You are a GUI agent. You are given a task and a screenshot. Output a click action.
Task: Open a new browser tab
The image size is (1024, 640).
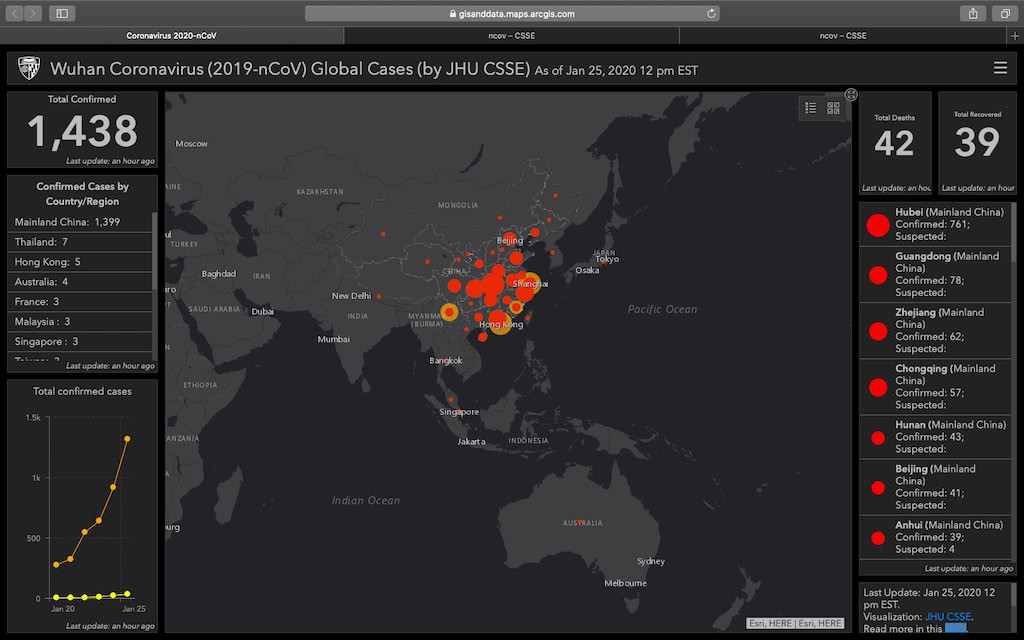[1015, 35]
